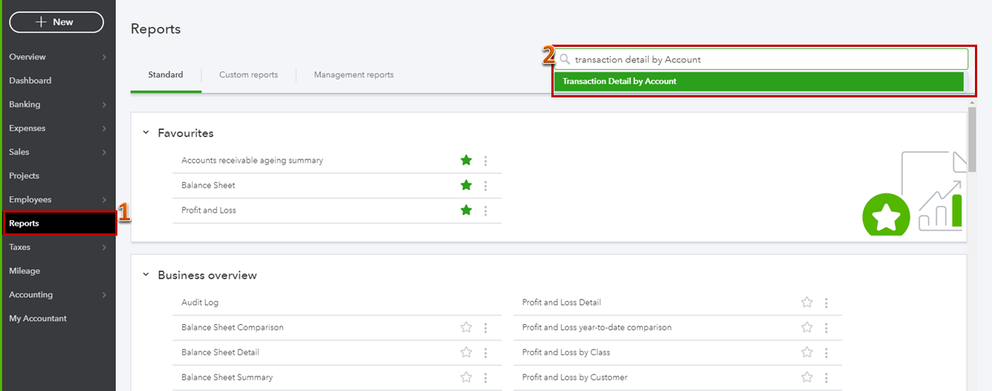Favourite Balance Sheet Detail star
Screen dimensions: 998x391
point(466,352)
